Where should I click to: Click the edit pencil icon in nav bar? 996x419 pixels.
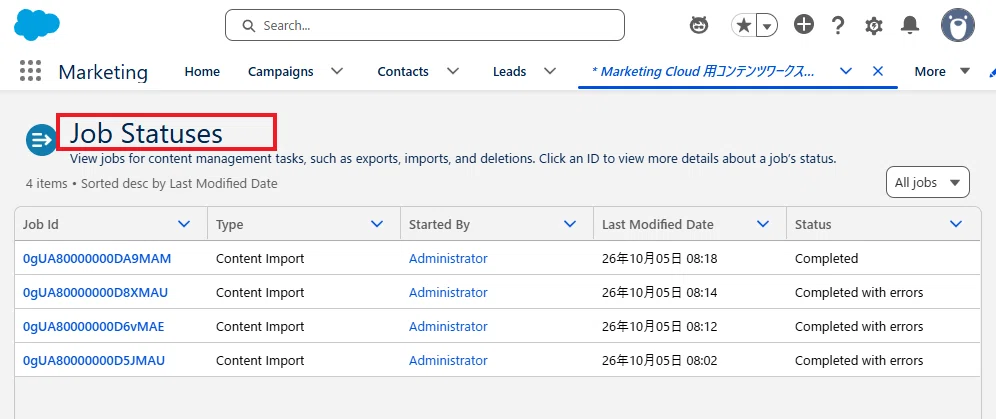[992, 72]
